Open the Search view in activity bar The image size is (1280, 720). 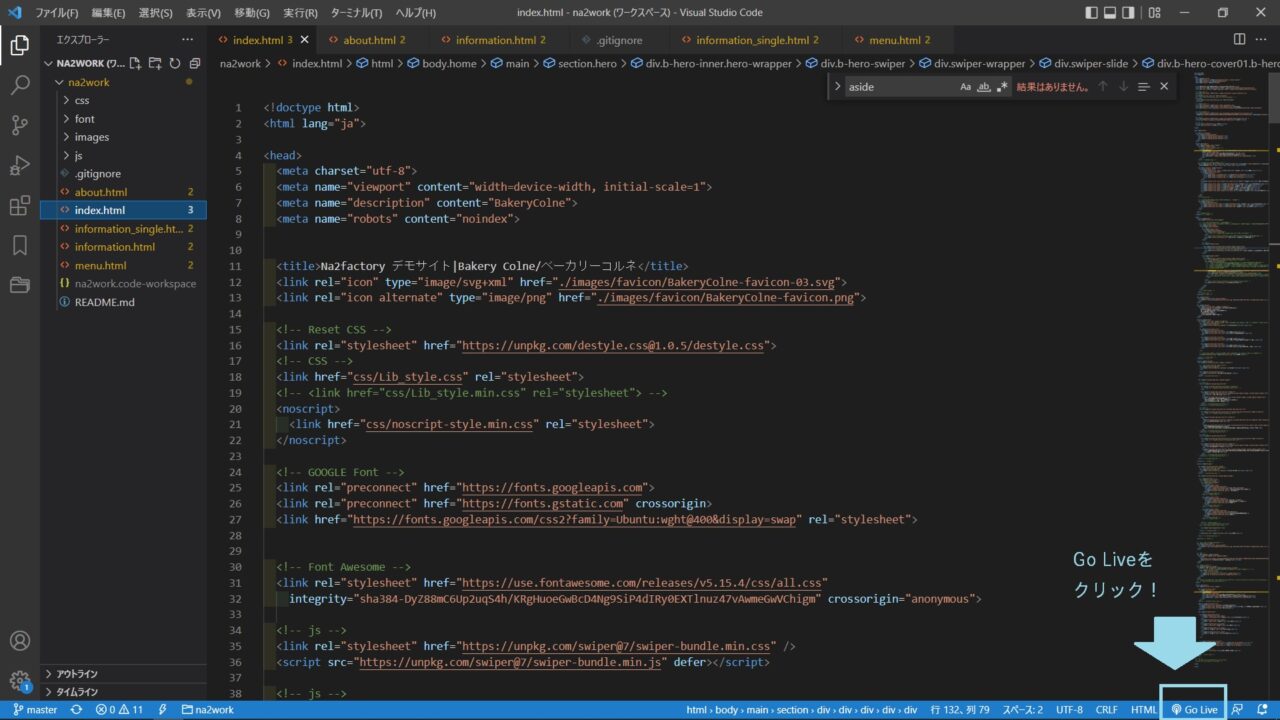tap(19, 85)
